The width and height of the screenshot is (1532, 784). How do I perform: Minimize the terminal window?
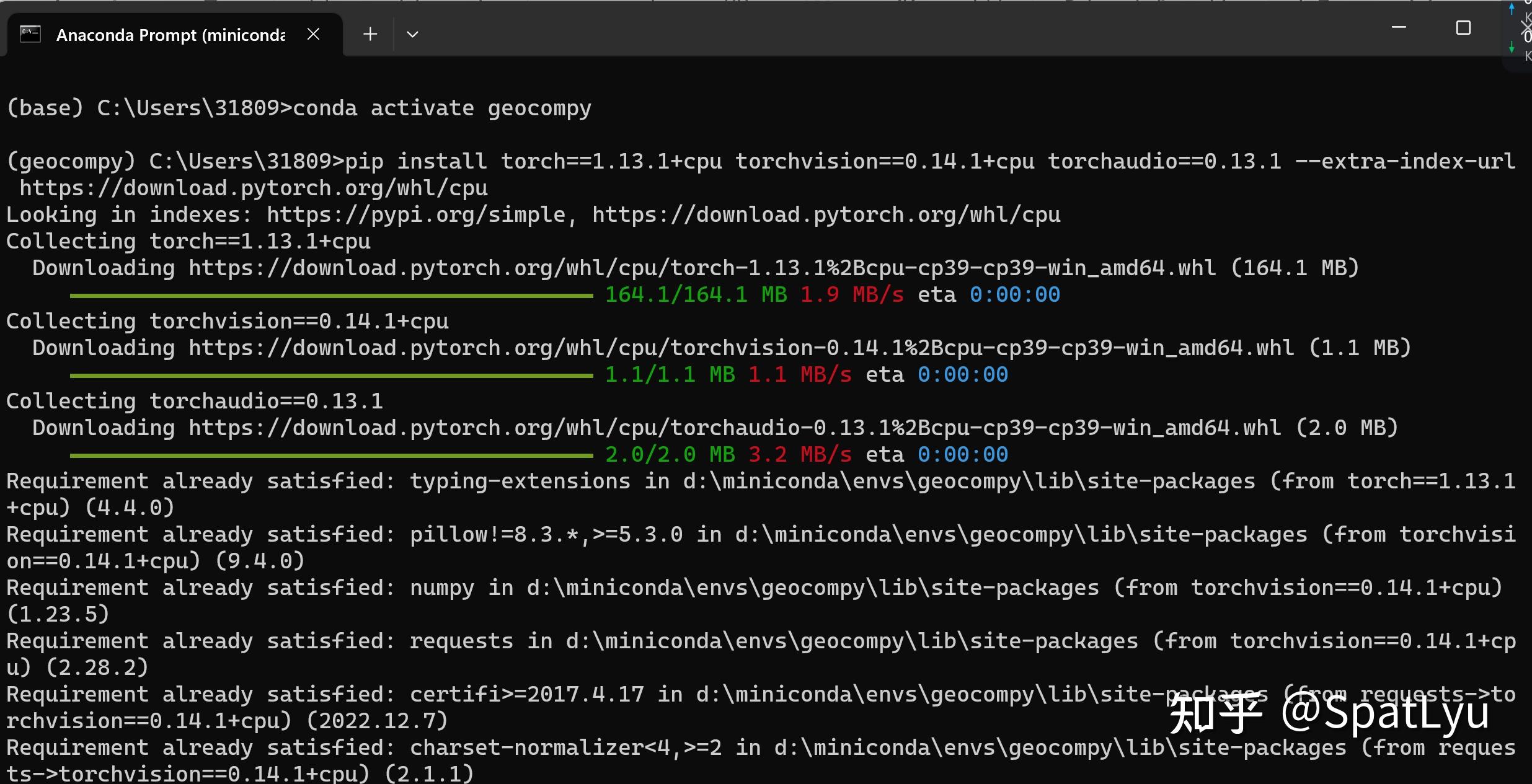pyautogui.click(x=1399, y=27)
